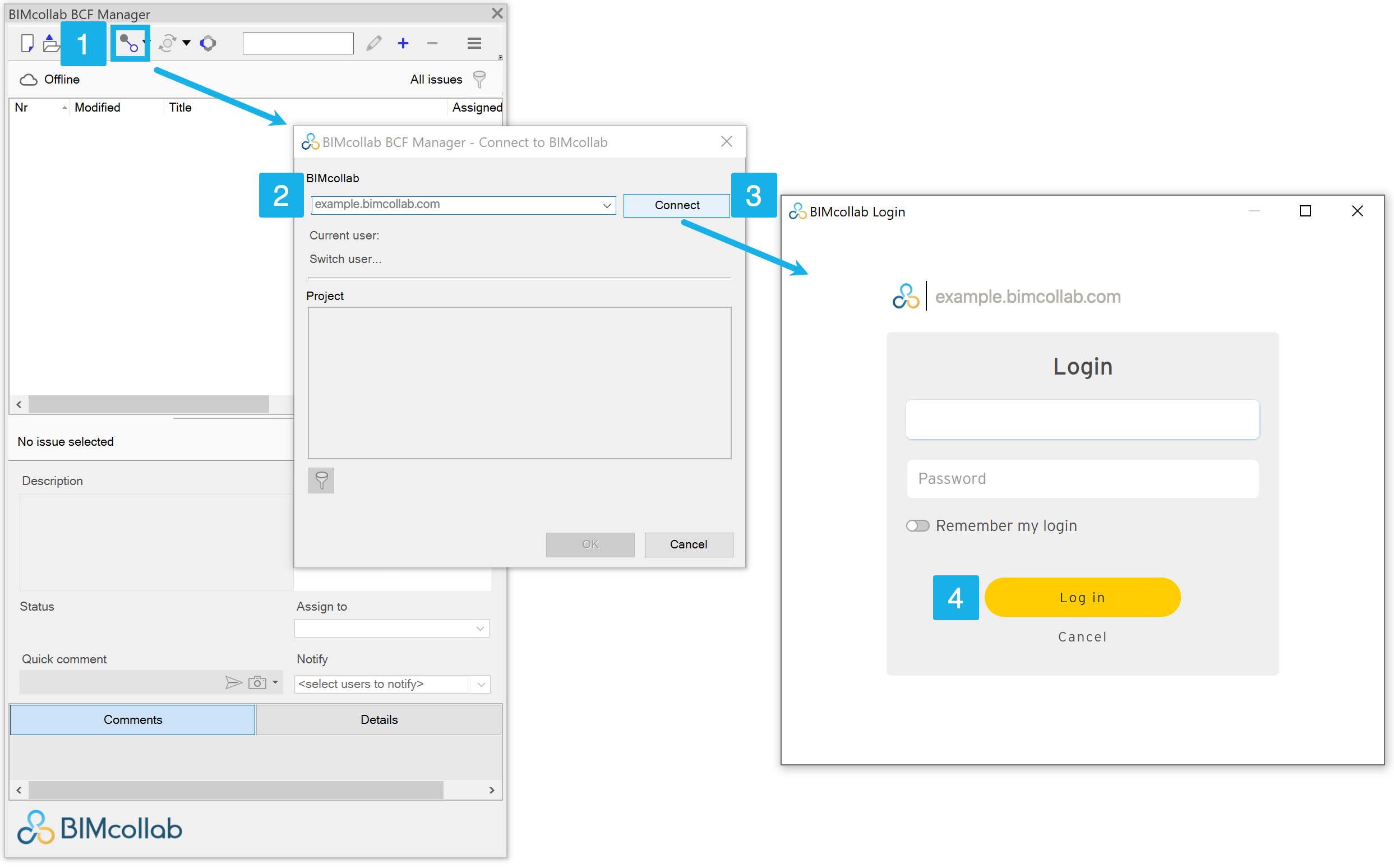Sort by the Nr column header
Viewport: 1394px width, 868px height.
pos(39,107)
